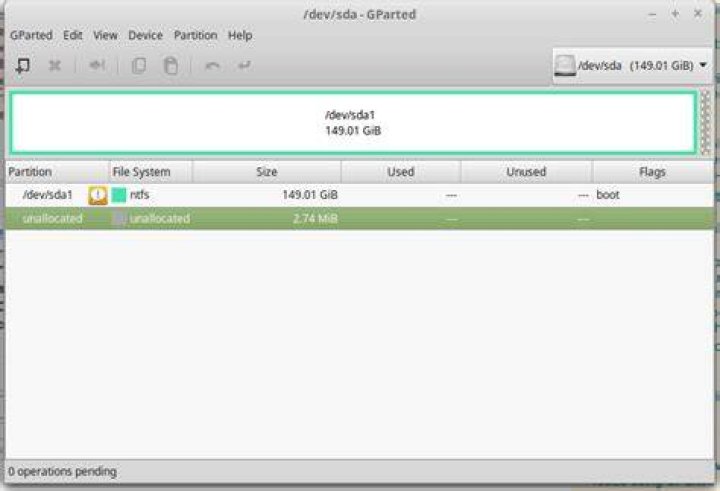
Task: Click the Paste partition toolbar icon
Action: (x=171, y=66)
